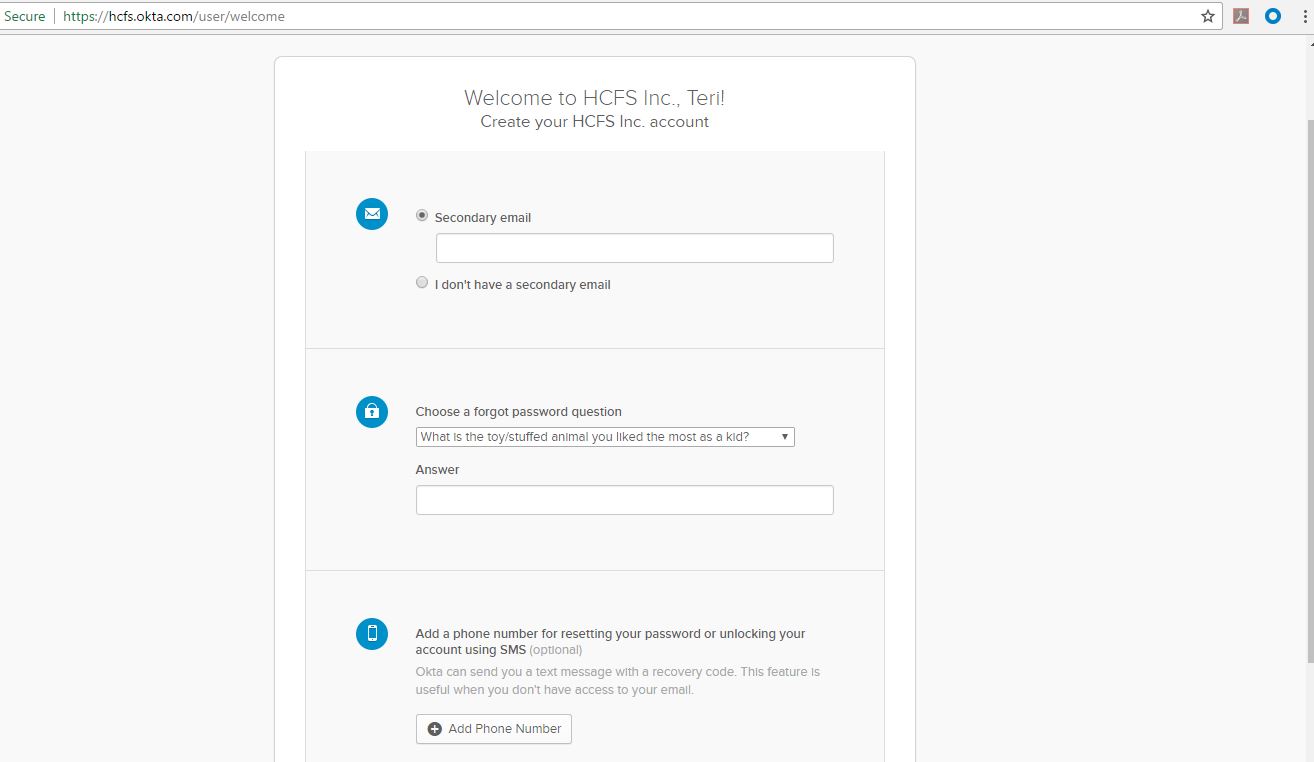Focus the Secondary email text field
This screenshot has width=1314, height=762.
tap(634, 248)
